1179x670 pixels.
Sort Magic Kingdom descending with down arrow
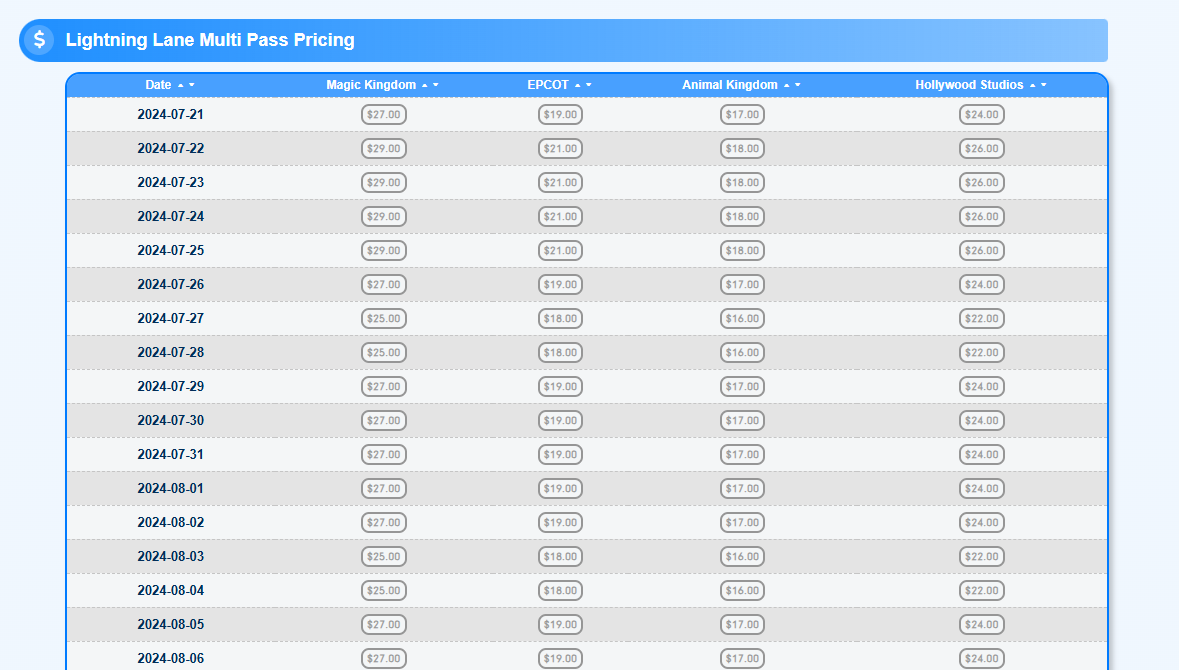[x=435, y=85]
